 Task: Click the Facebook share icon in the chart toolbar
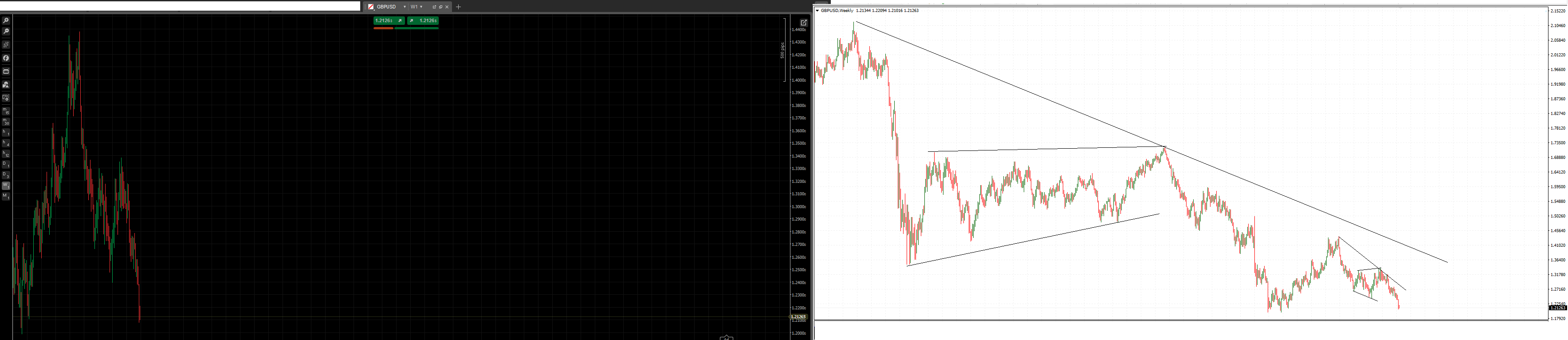[6, 58]
